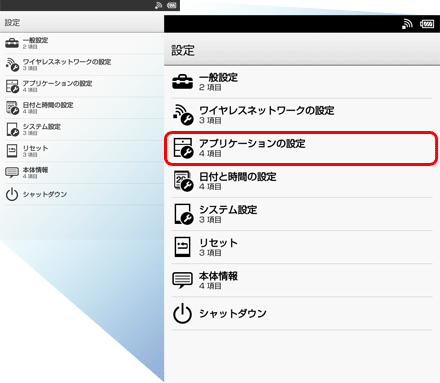Open 本体情報 in the small background screen
The width and height of the screenshot is (440, 383).
click(84, 173)
